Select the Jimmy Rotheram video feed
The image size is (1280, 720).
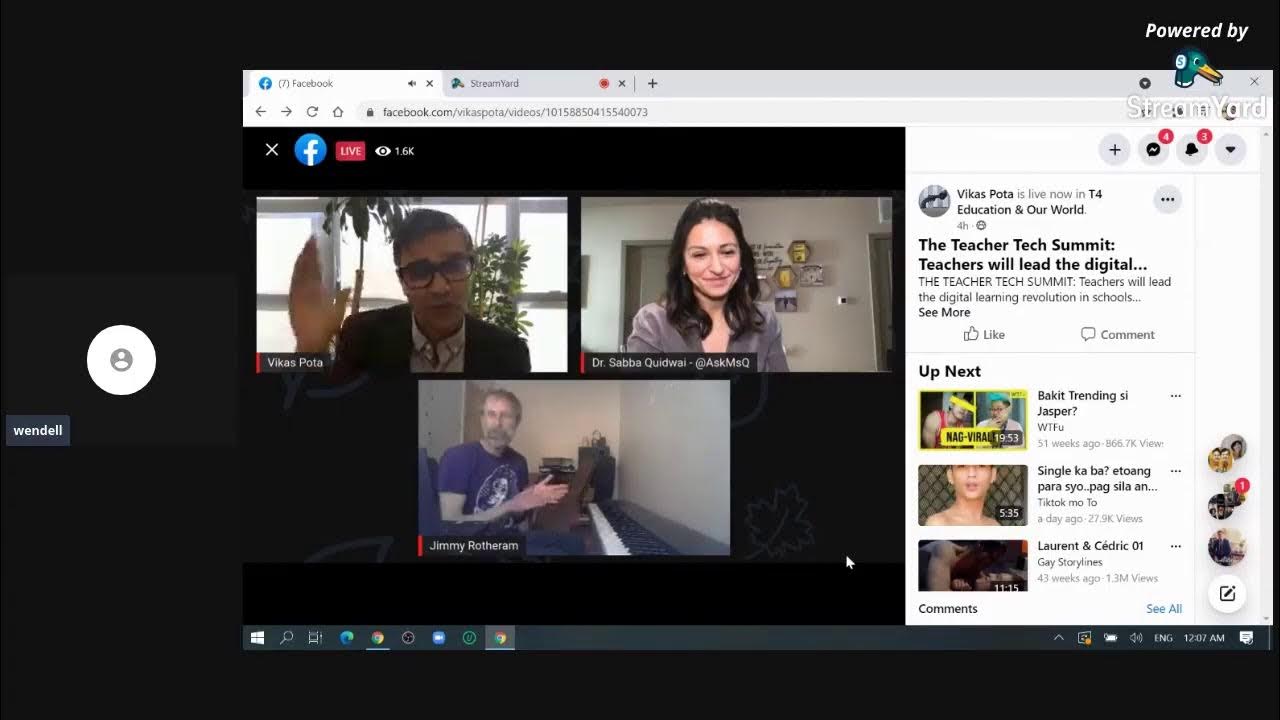click(574, 468)
